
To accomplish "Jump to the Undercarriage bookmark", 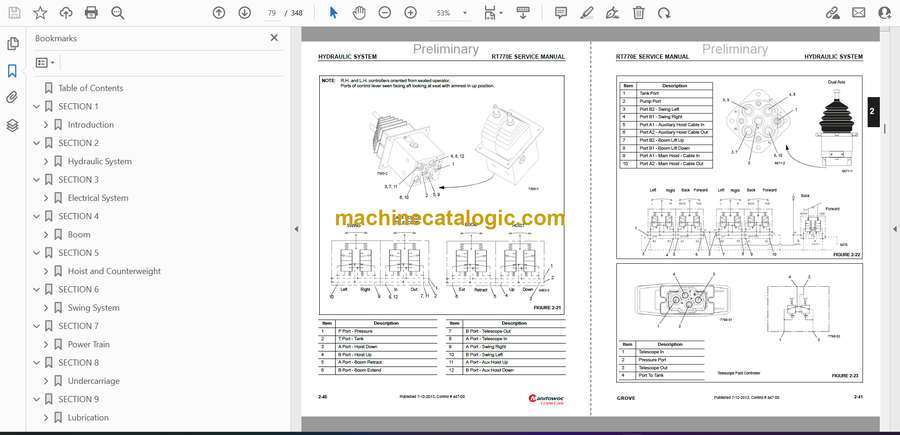I will pos(94,381).
